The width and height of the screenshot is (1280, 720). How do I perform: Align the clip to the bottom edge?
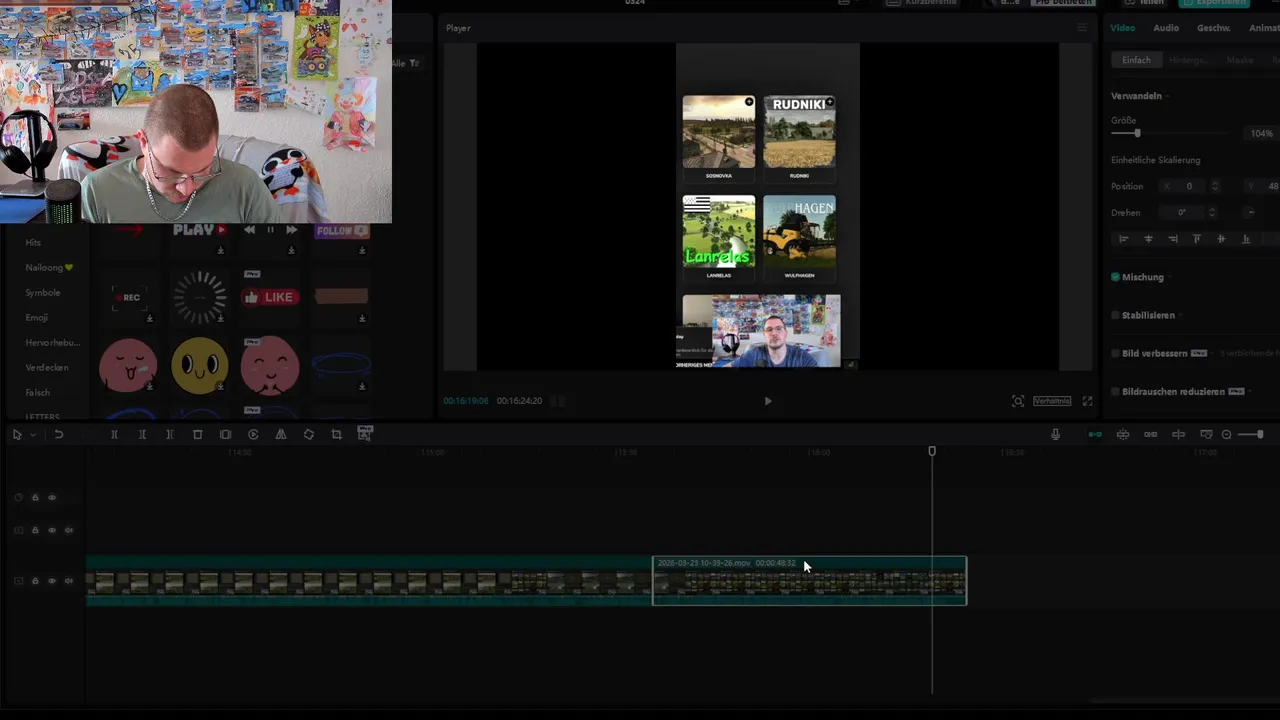[1246, 239]
